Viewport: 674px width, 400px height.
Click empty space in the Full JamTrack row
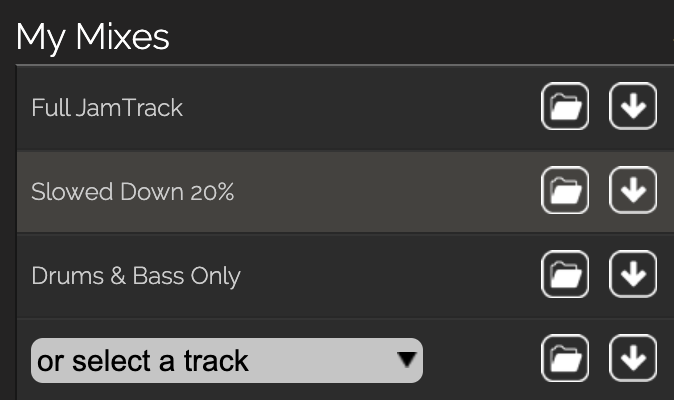click(360, 107)
